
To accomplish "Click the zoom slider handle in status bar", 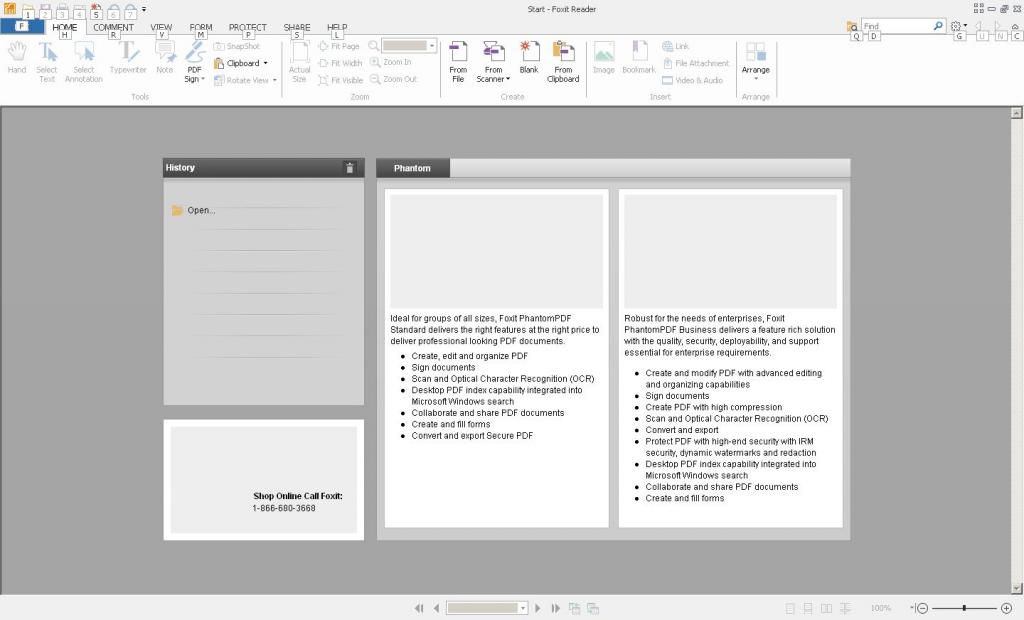I will coord(964,608).
